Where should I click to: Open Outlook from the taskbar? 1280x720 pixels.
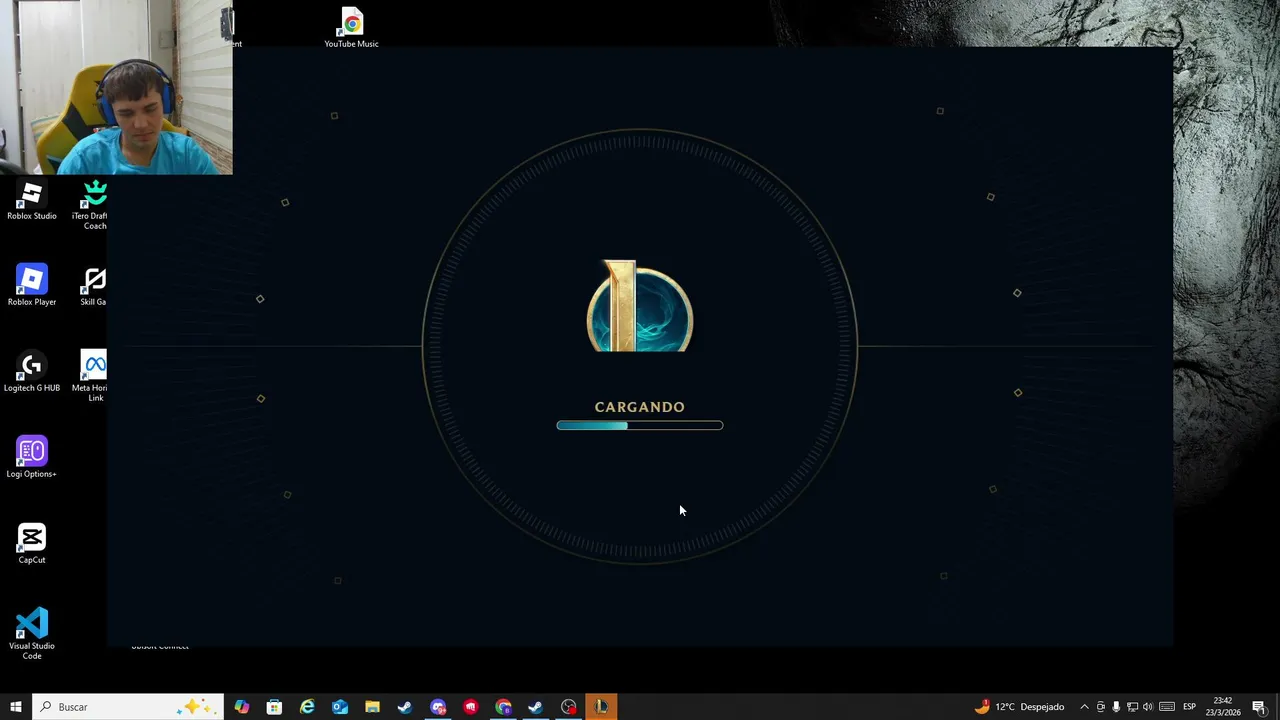pyautogui.click(x=340, y=707)
